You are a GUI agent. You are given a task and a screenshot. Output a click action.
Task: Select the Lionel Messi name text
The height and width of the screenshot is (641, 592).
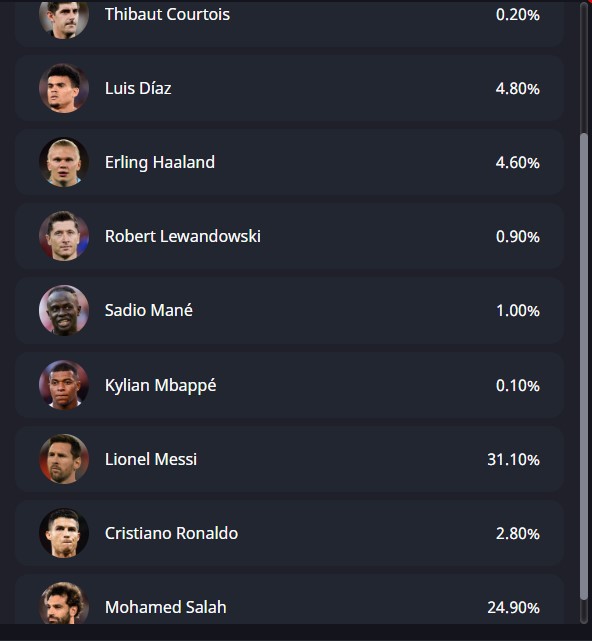(x=151, y=459)
